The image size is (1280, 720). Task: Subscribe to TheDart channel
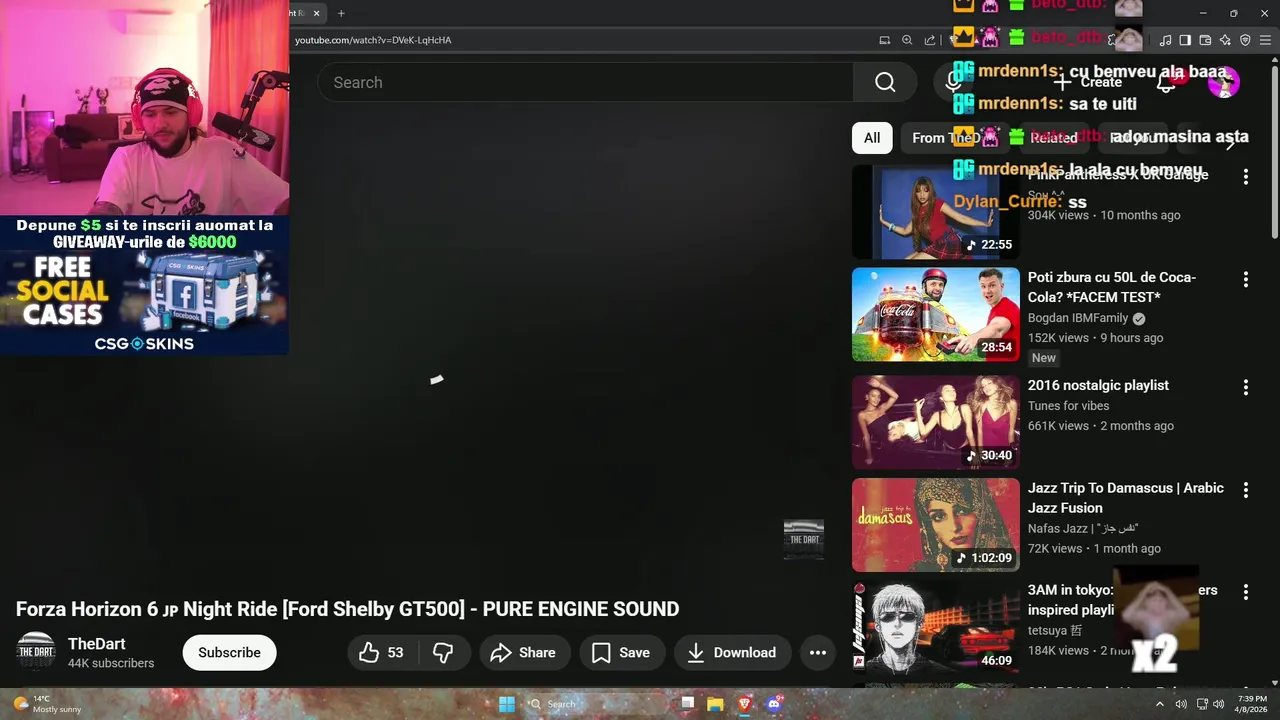(x=229, y=653)
